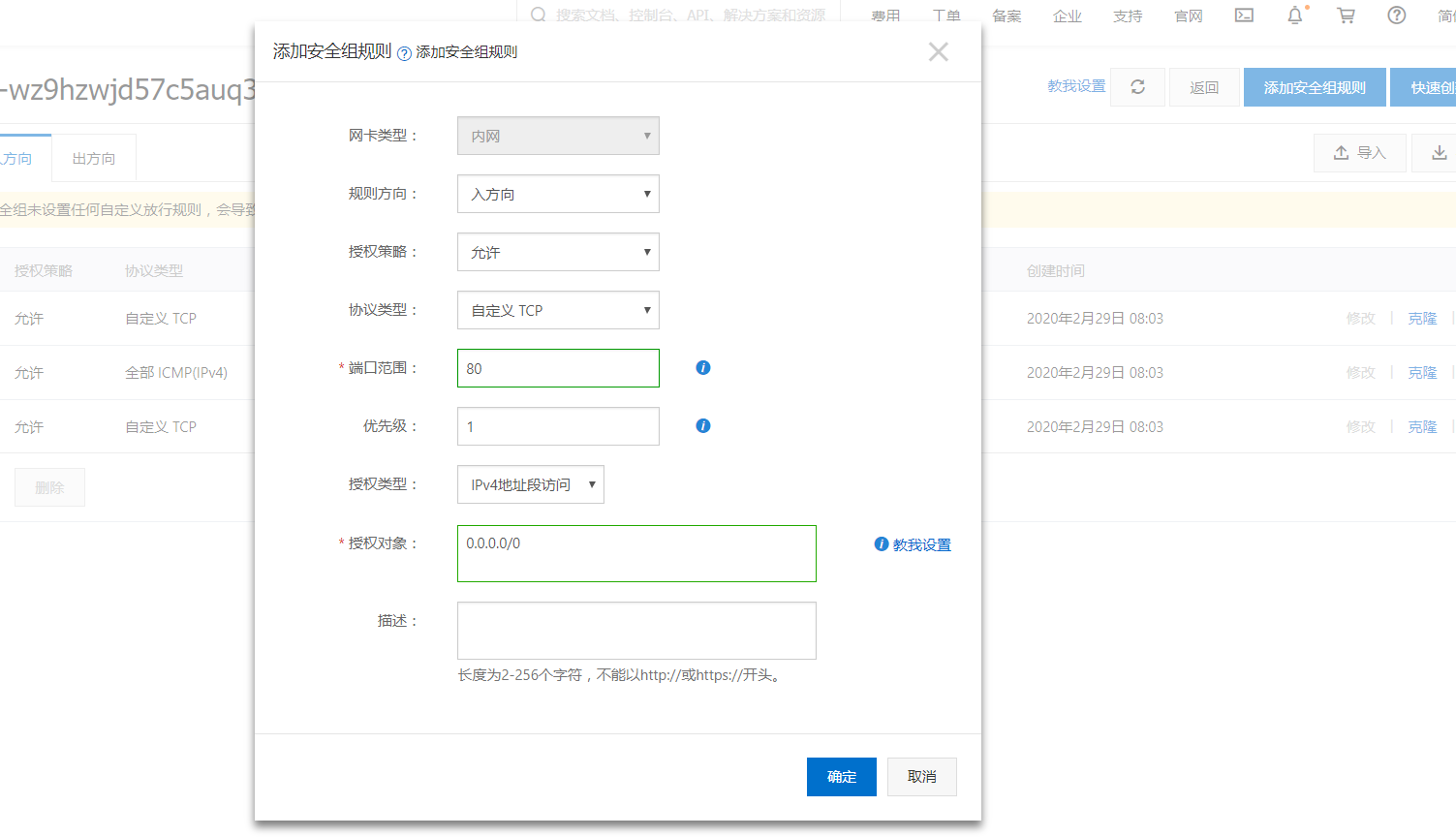This screenshot has width=1456, height=837.
Task: Click the 端口范围 field containing 80
Action: click(558, 368)
